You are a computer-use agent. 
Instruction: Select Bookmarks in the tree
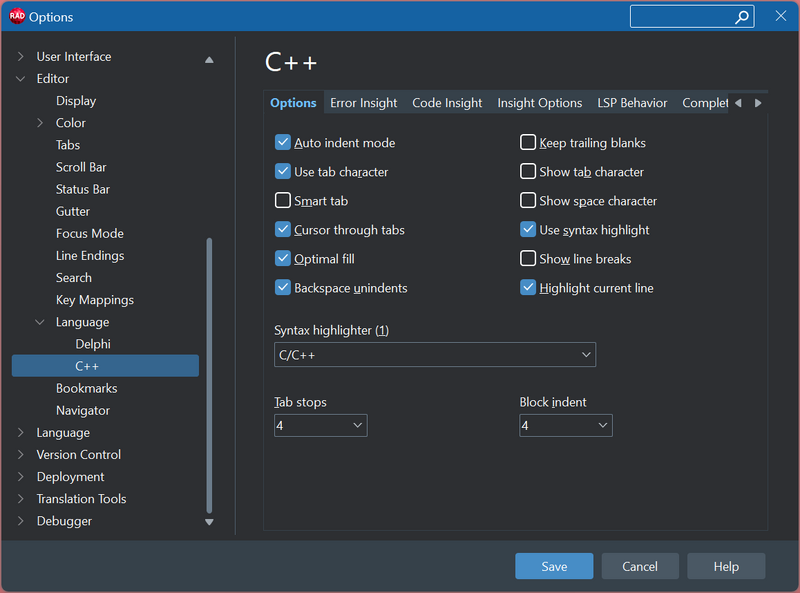point(87,388)
